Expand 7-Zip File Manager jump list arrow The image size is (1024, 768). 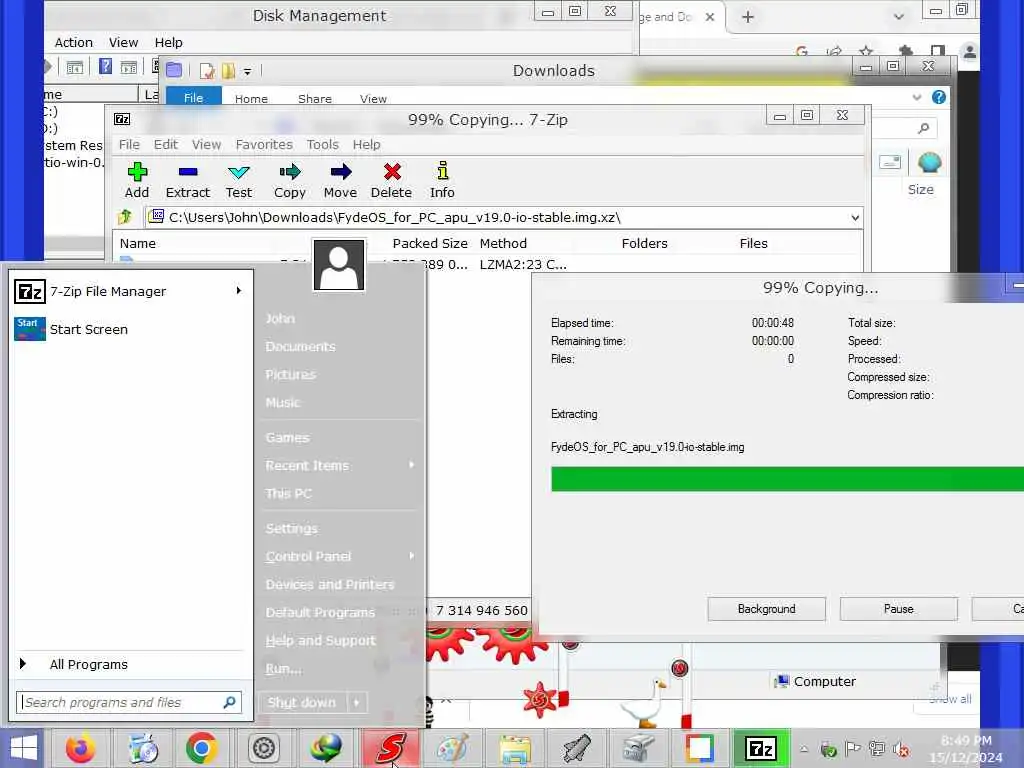(x=238, y=291)
